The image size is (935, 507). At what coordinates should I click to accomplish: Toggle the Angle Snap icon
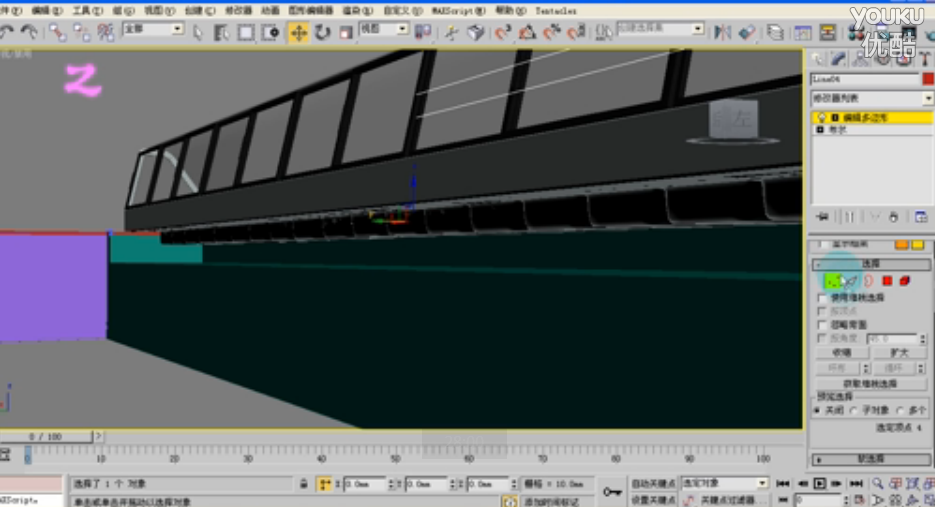coord(527,32)
